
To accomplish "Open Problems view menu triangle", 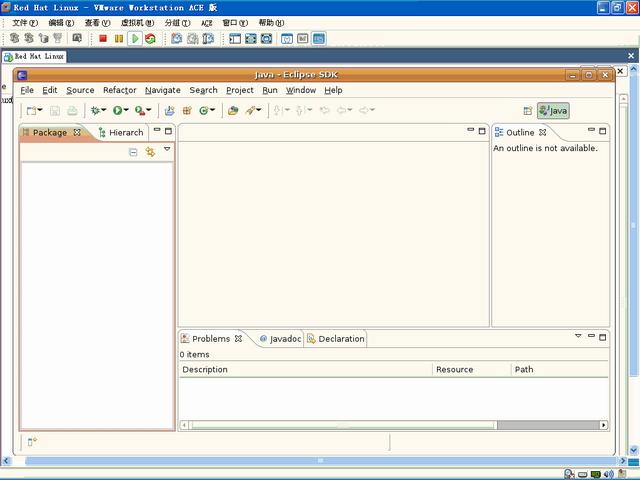I will [x=578, y=336].
